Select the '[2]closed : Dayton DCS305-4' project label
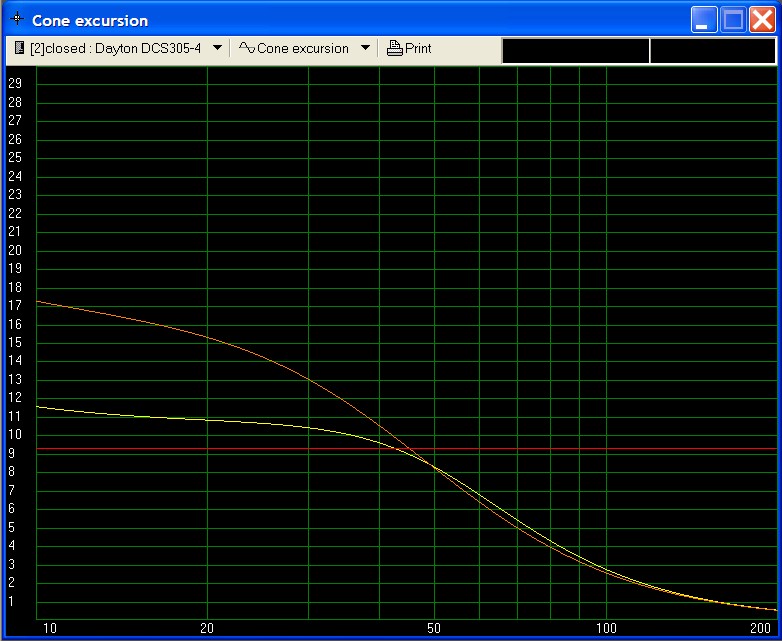The width and height of the screenshot is (782, 641). tap(116, 48)
